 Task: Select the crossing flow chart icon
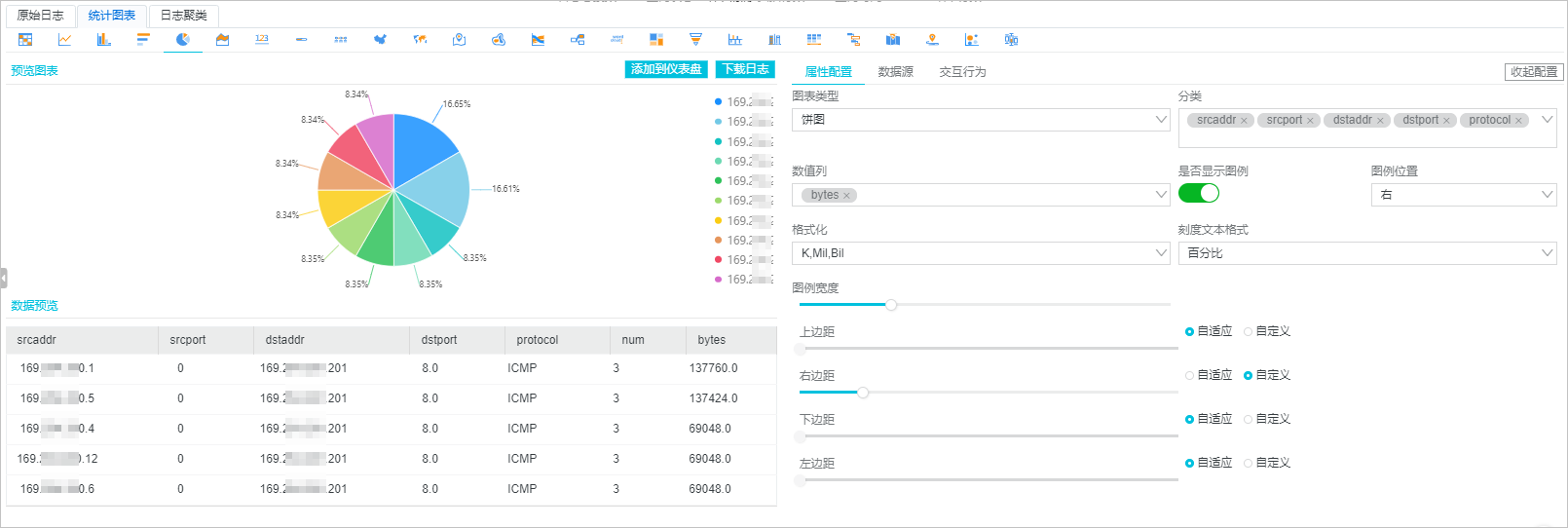[x=538, y=40]
